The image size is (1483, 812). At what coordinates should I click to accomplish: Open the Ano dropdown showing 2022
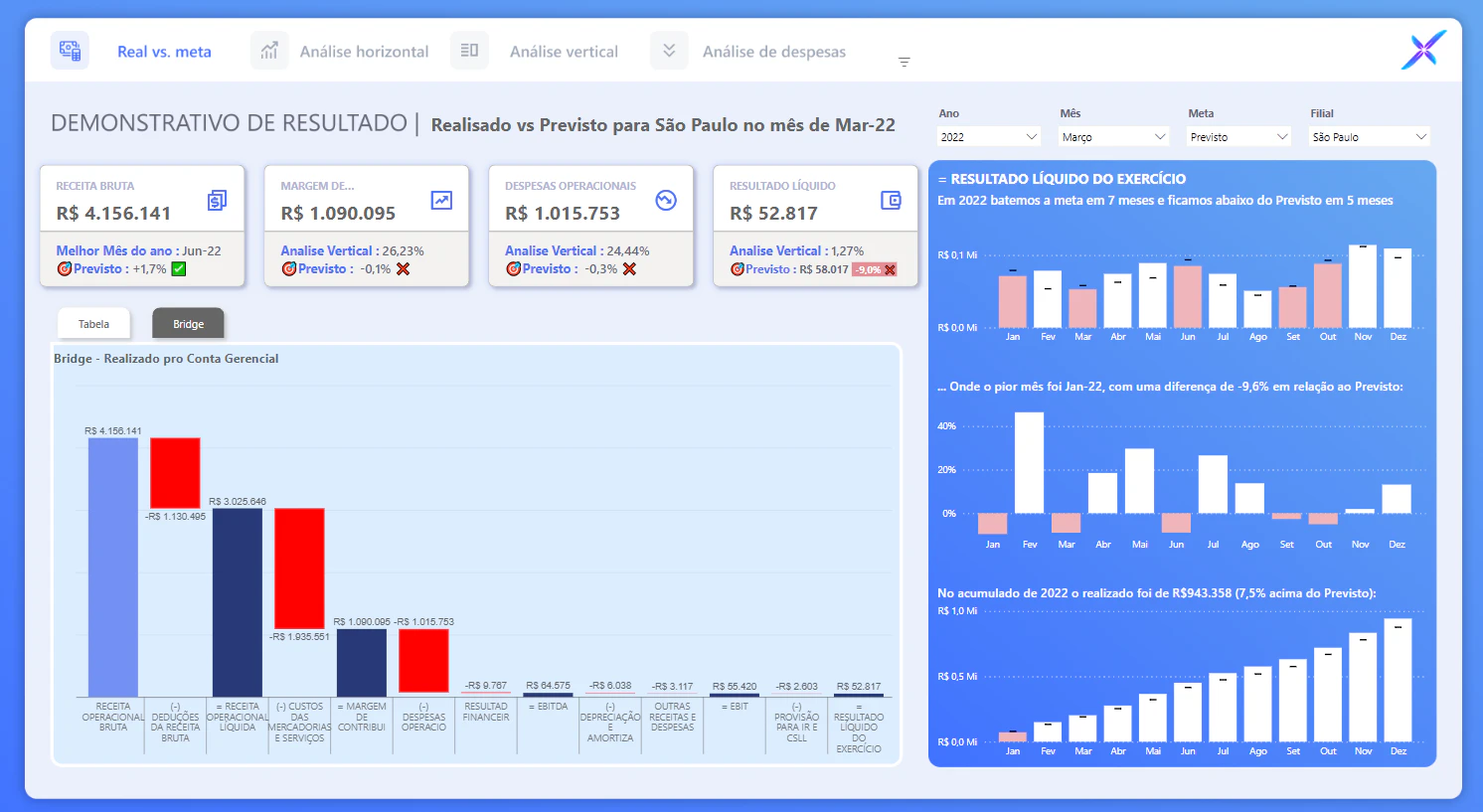989,136
